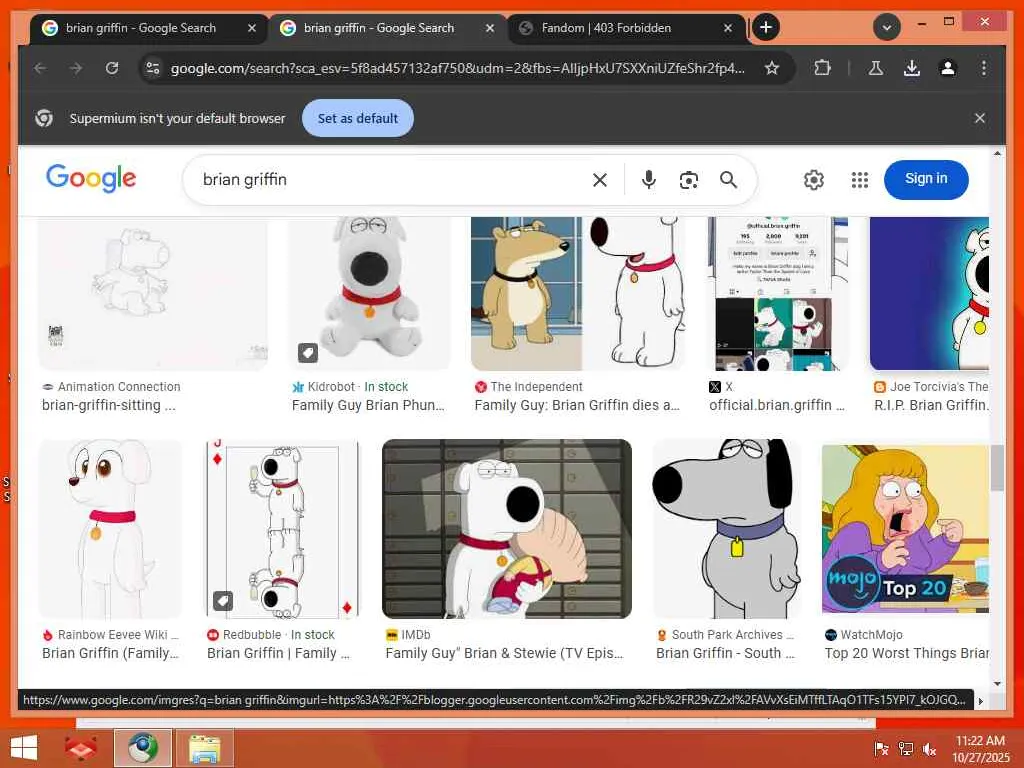Click the address bar URL
Image resolution: width=1024 pixels, height=768 pixels.
457,68
